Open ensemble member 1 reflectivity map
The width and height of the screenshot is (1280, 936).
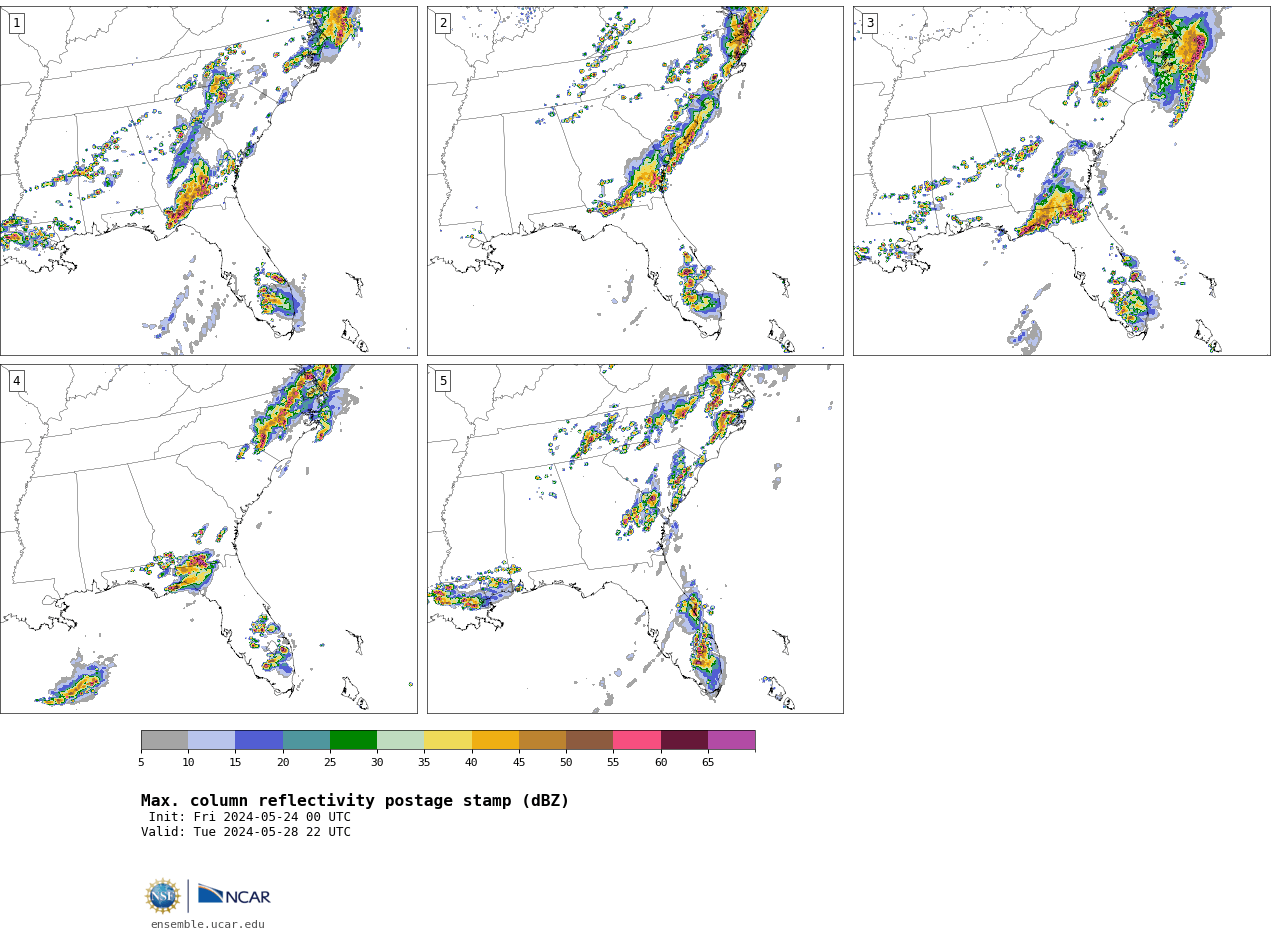tap(208, 181)
